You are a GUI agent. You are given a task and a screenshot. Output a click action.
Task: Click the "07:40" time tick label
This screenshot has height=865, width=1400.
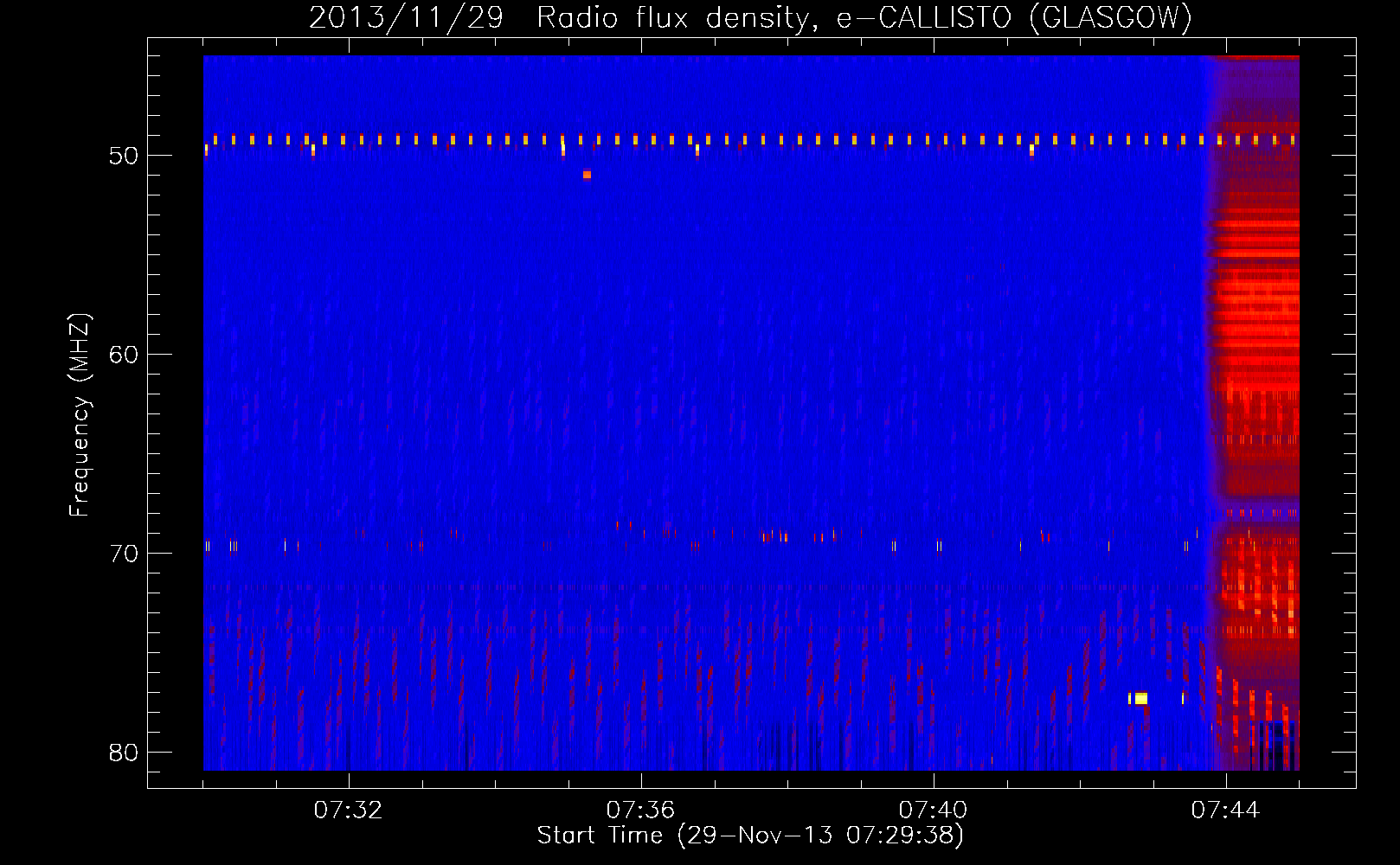[933, 811]
